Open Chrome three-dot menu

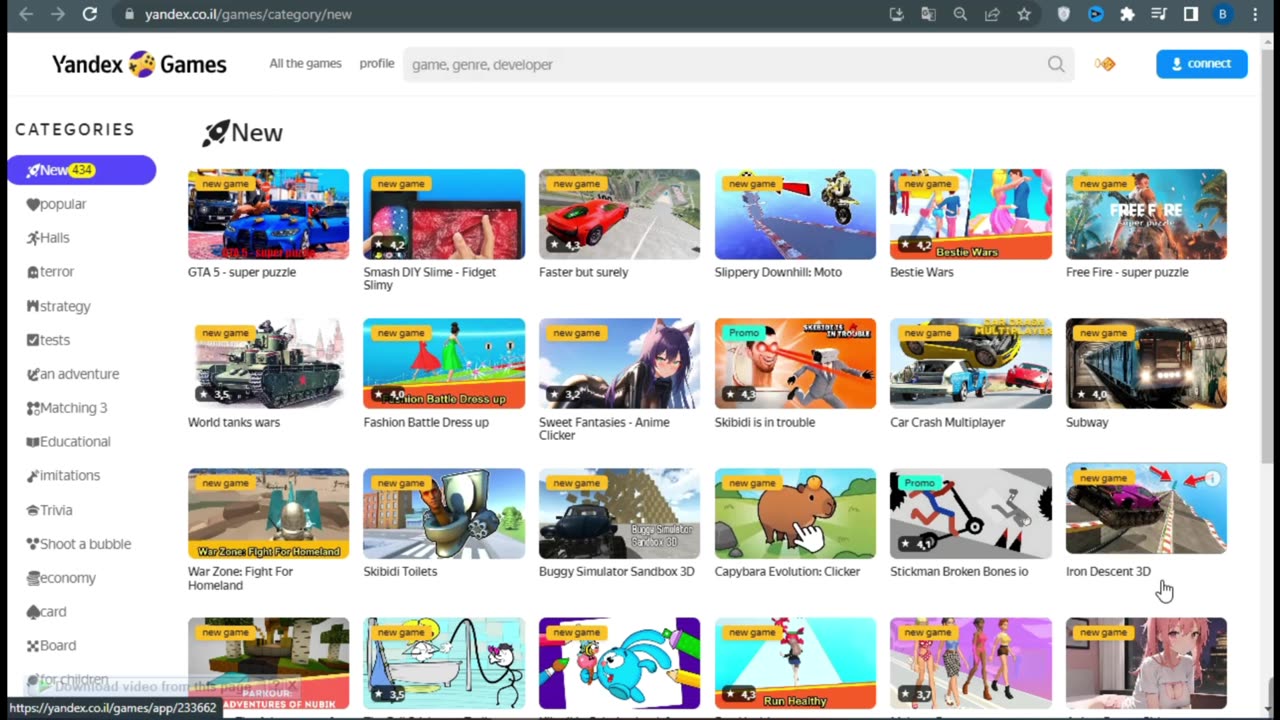pyautogui.click(x=1255, y=14)
